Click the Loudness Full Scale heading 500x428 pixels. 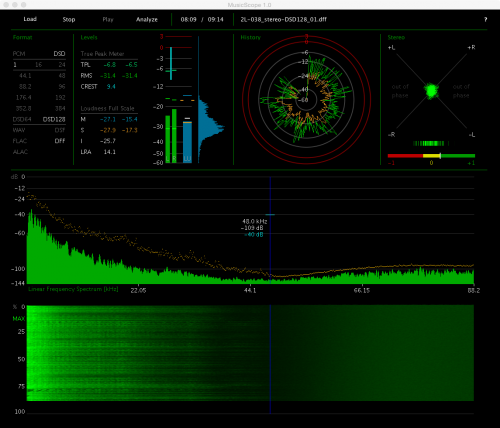[107, 108]
